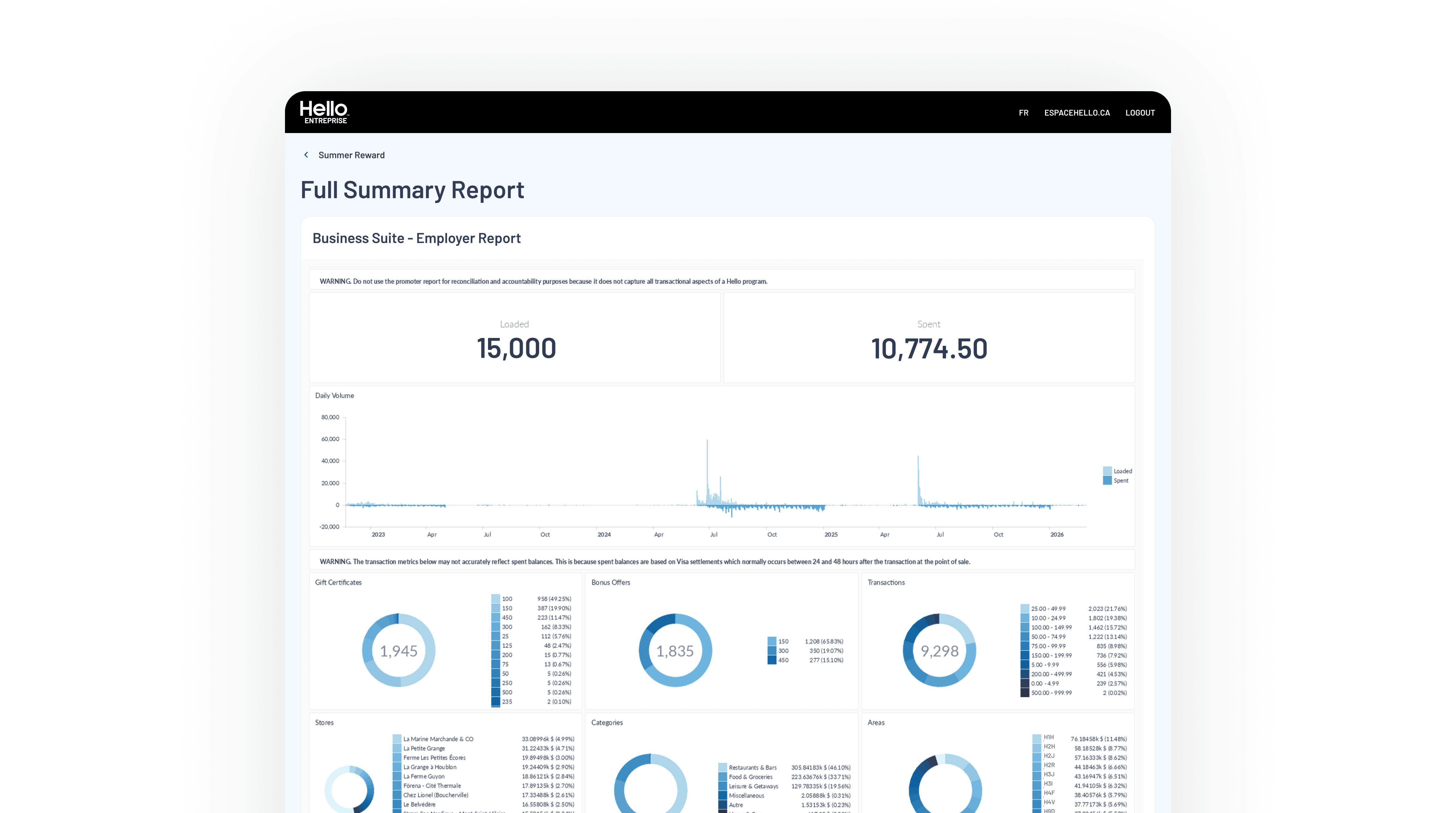
Task: Select the 25.00 - 49.99 Transactions legend entry
Action: (1048, 609)
